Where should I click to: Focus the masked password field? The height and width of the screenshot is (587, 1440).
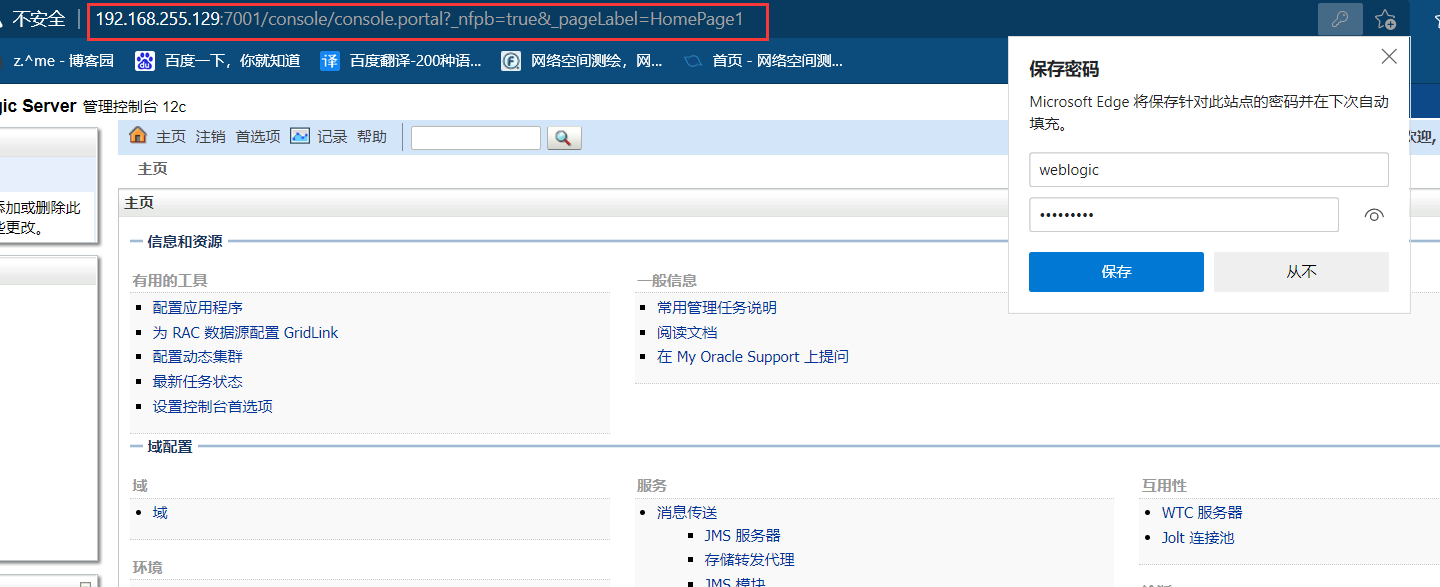[x=1184, y=215]
